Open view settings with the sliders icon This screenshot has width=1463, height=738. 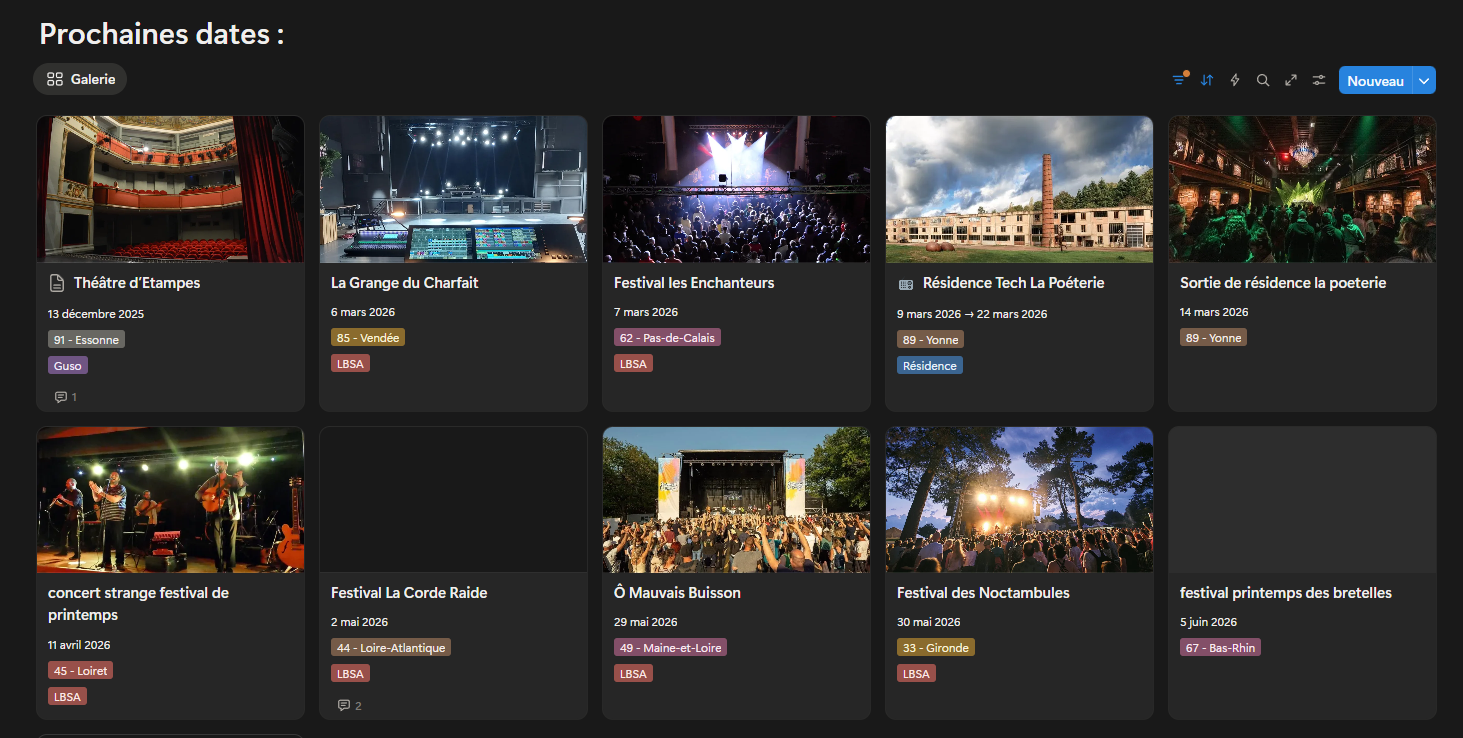point(1318,79)
